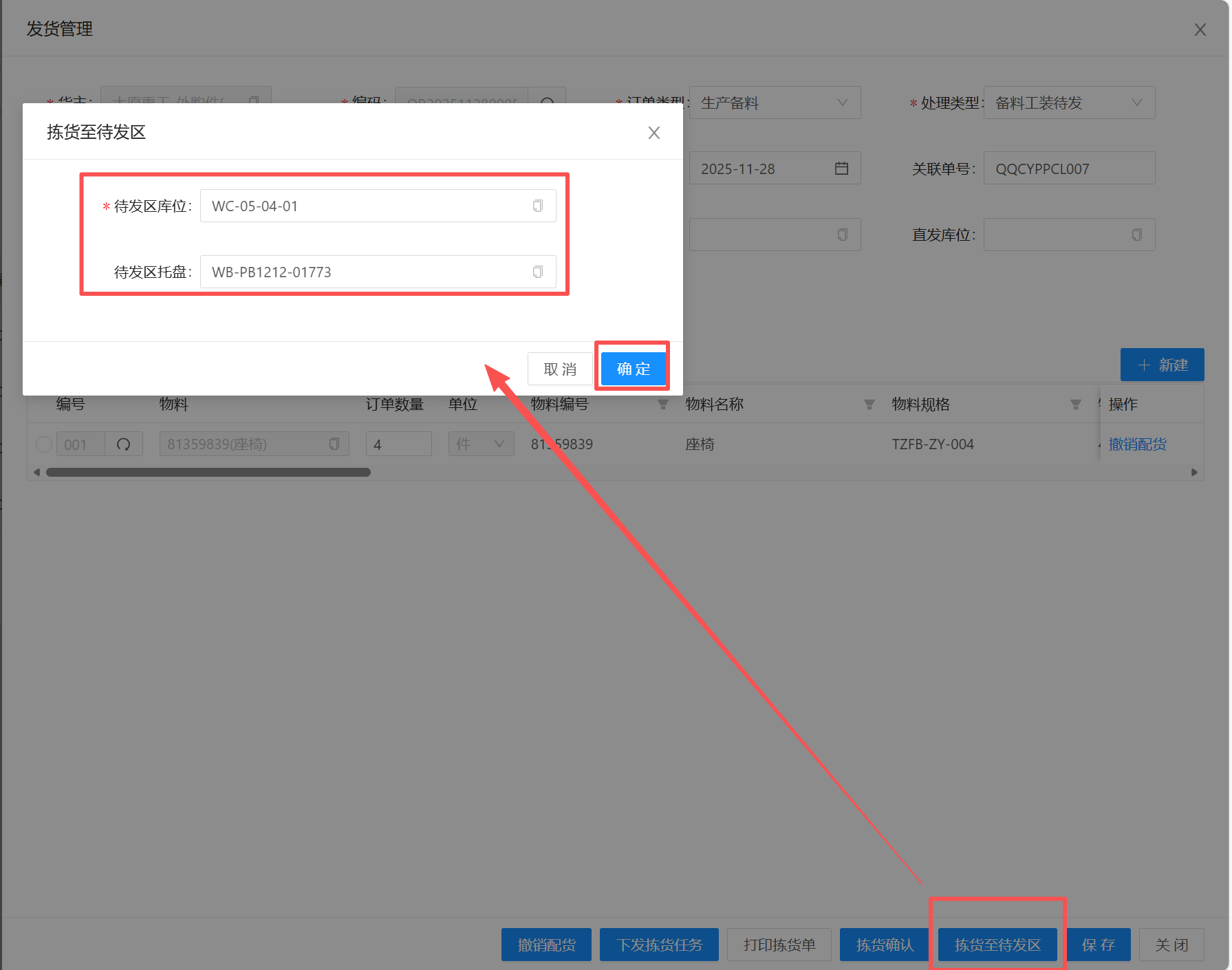
Task: Open the calendar date picker icon
Action: click(841, 169)
